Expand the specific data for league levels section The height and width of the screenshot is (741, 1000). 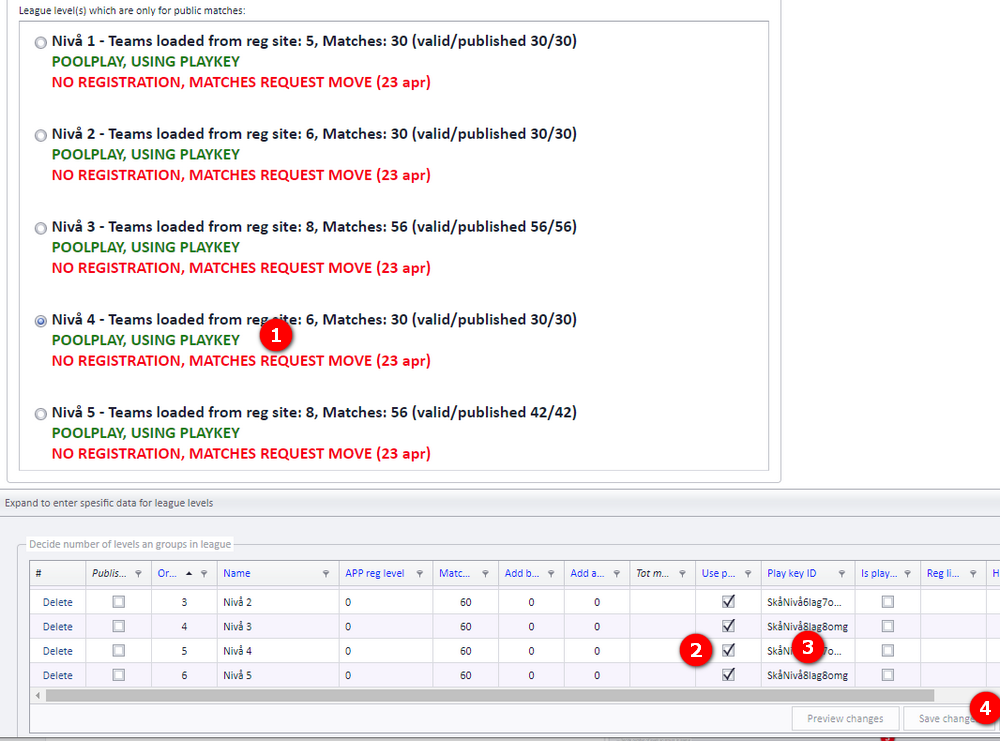click(x=109, y=503)
